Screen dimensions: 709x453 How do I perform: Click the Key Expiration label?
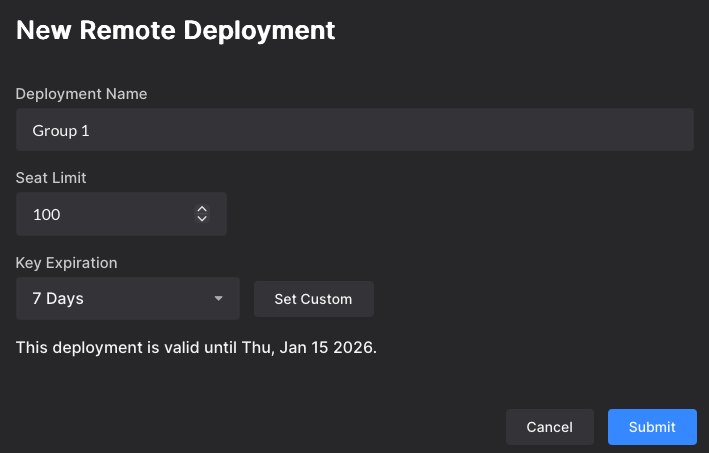[x=66, y=263]
